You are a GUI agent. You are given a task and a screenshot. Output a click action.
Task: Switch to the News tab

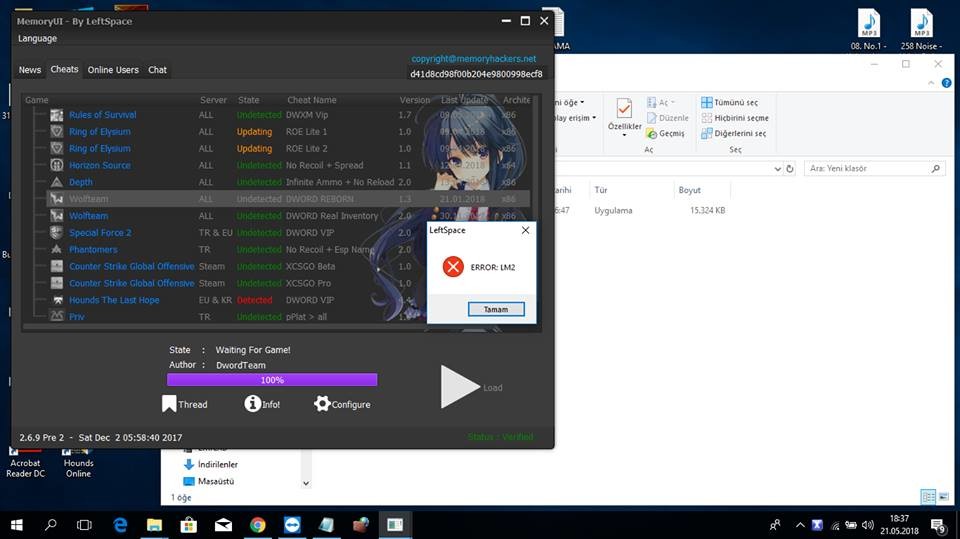tap(29, 70)
